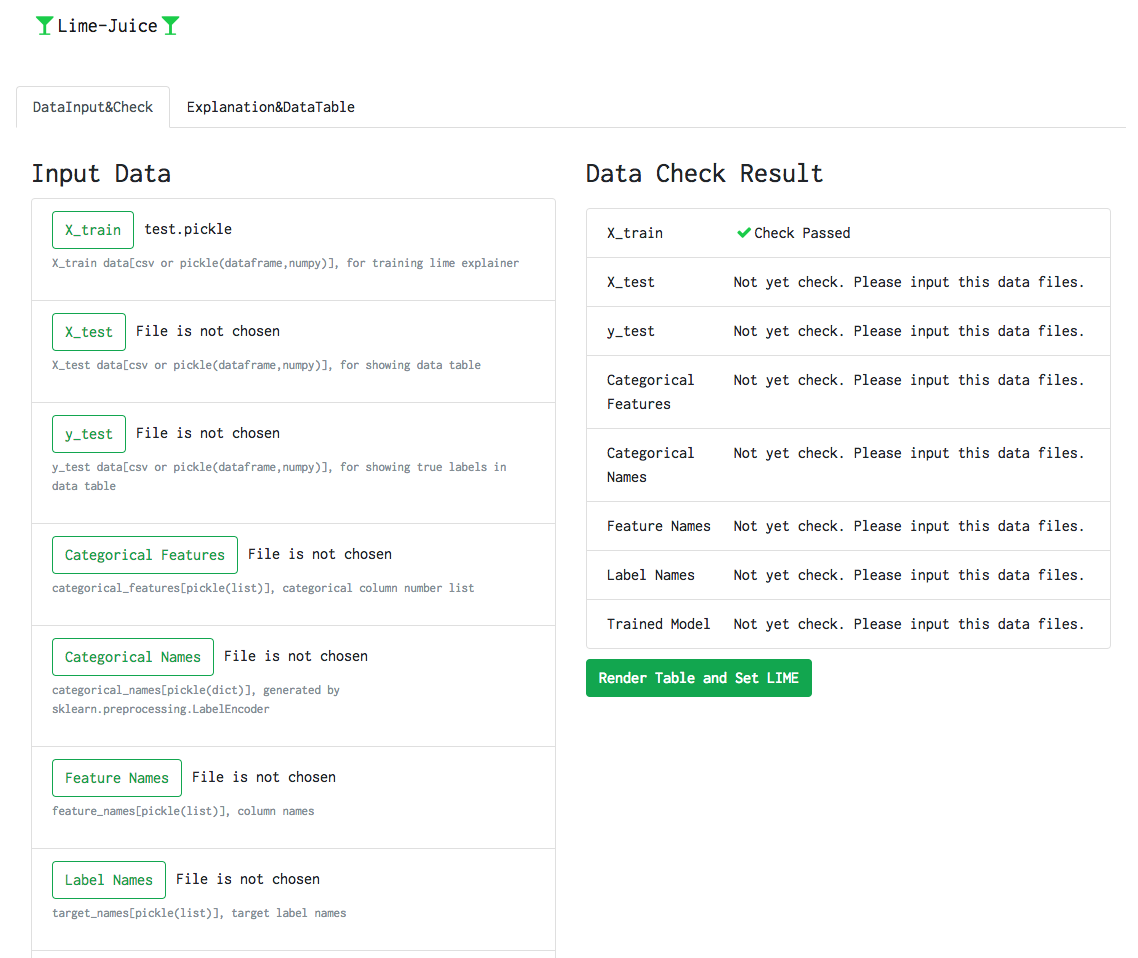Click 'File is not chosen' beside Categorical Features
The height and width of the screenshot is (958, 1138).
click(x=320, y=554)
